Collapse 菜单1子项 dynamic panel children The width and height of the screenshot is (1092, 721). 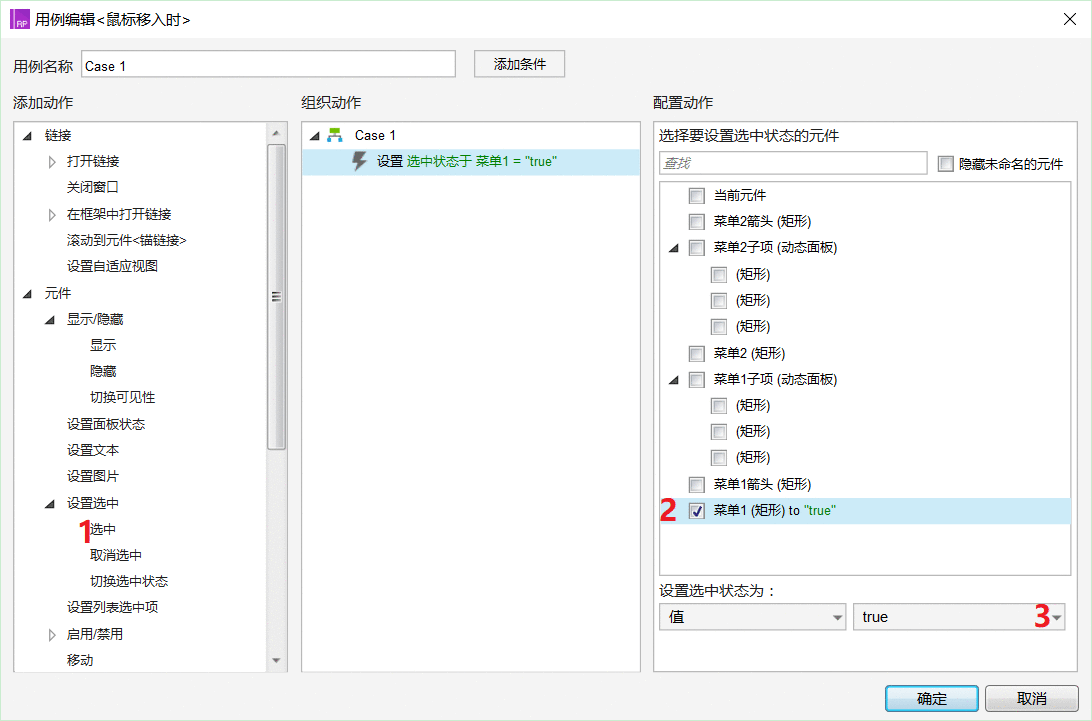click(673, 380)
